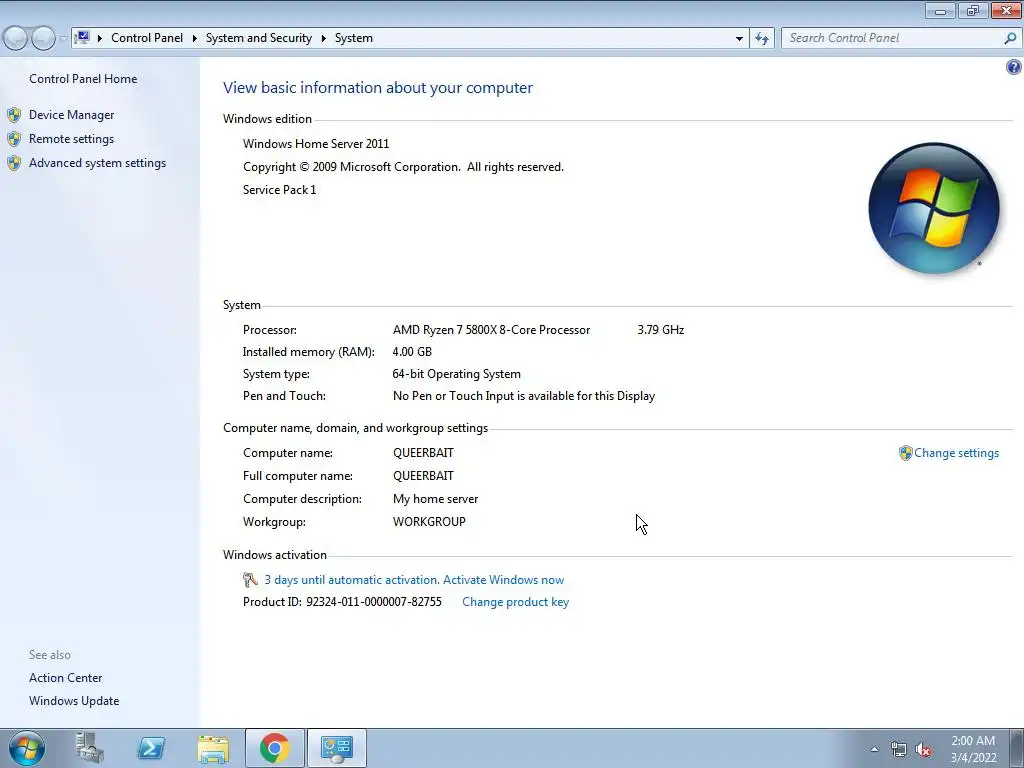
Task: Click the address bar computer icon
Action: click(x=82, y=38)
